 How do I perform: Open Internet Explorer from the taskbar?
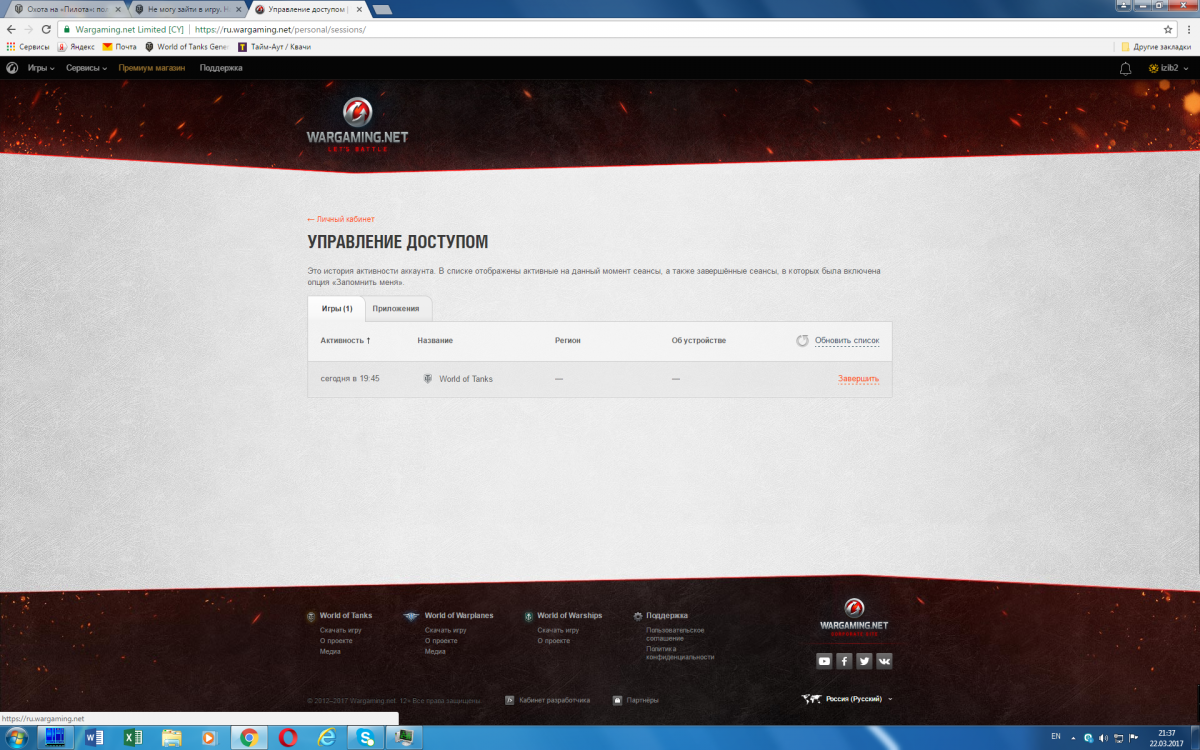(x=326, y=738)
